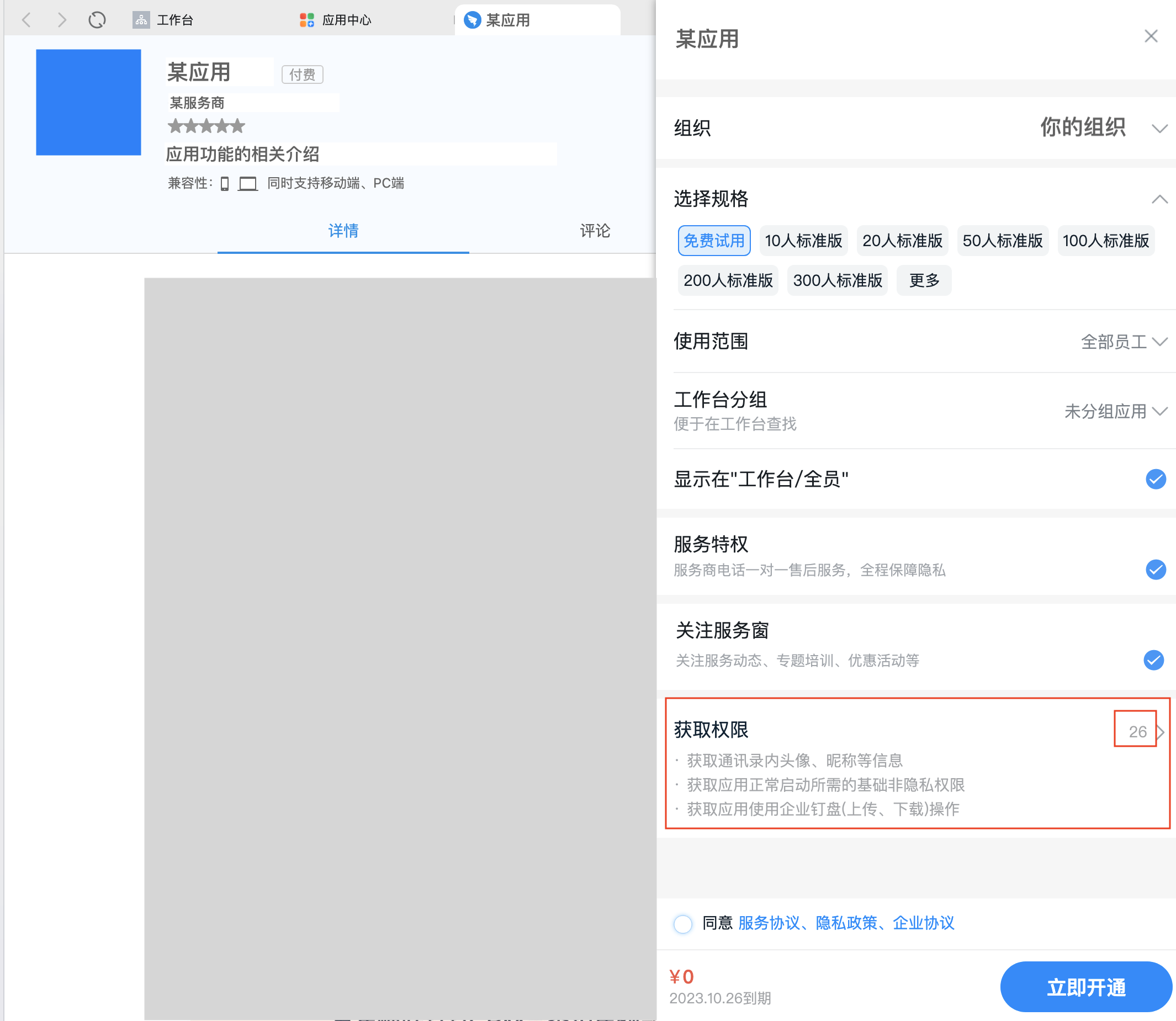The height and width of the screenshot is (1021, 1176).
Task: Click the 应用功能的相关介绍 description
Action: (x=243, y=155)
